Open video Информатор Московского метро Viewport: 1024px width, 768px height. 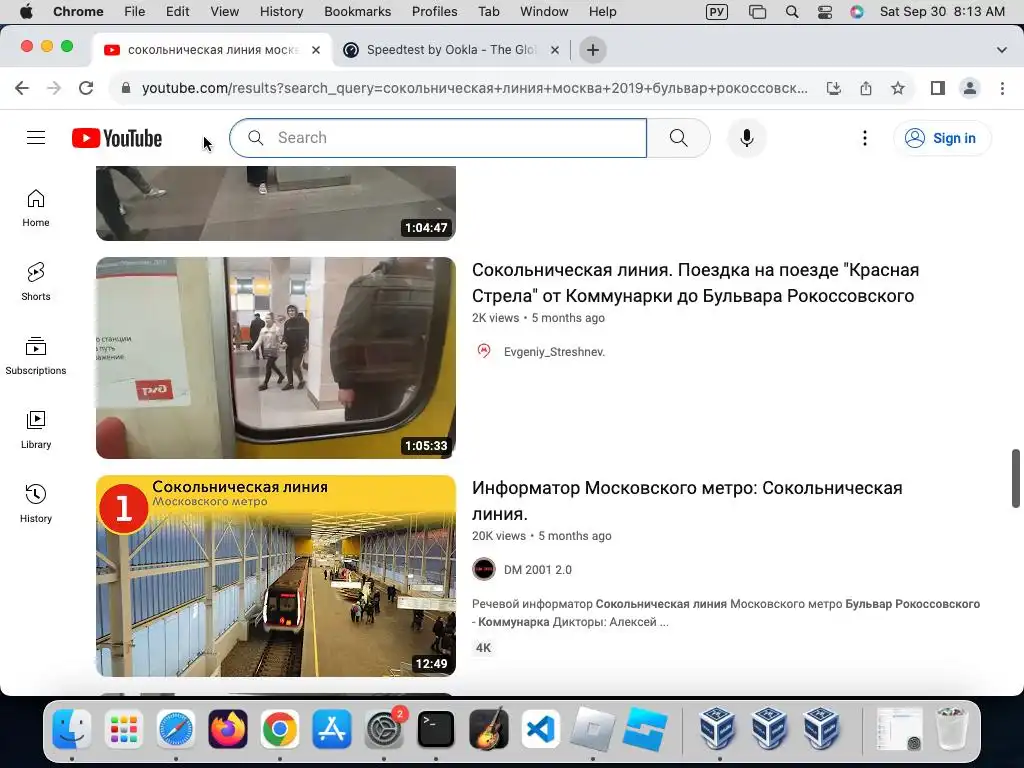687,501
